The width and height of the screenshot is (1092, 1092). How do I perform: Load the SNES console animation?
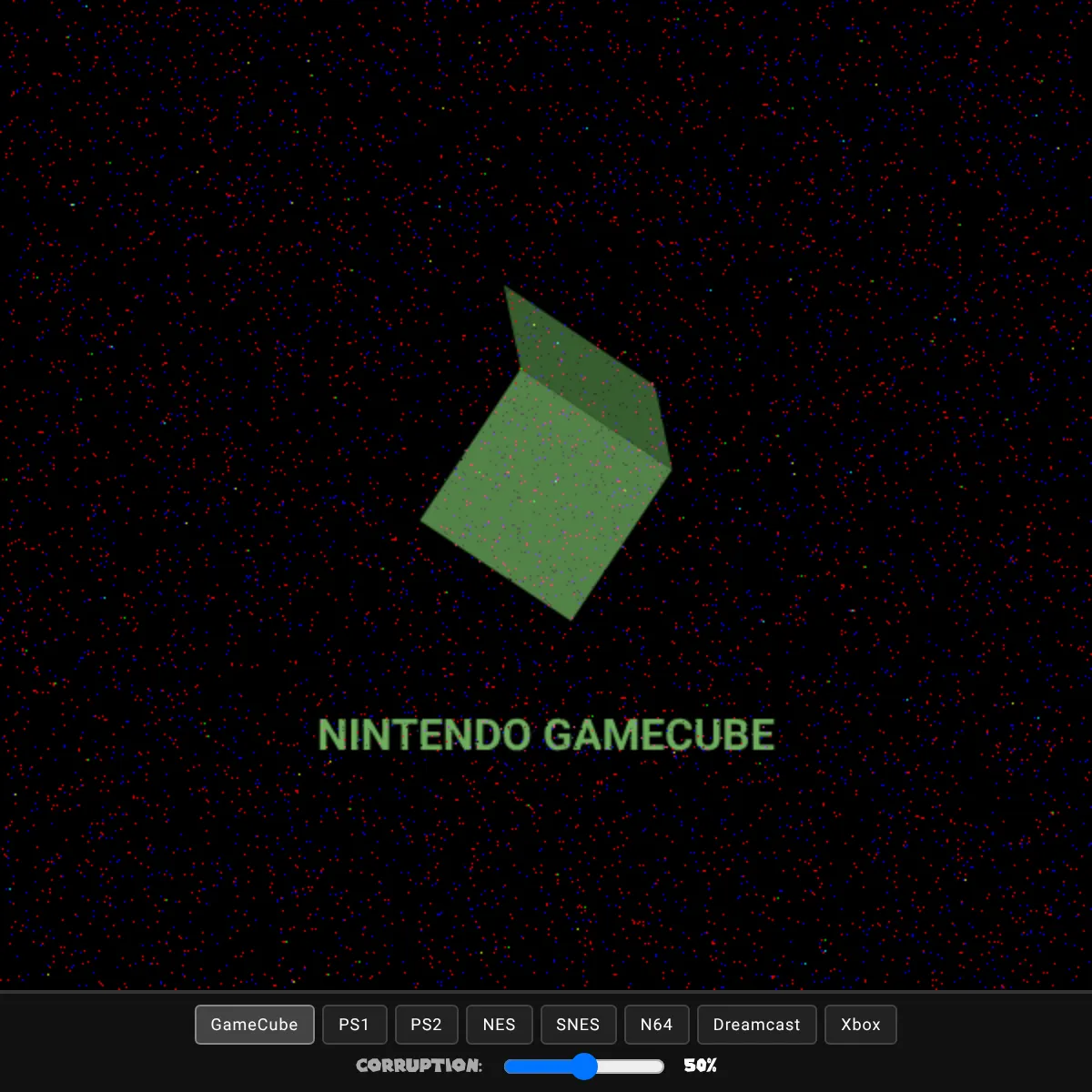pos(578,1025)
